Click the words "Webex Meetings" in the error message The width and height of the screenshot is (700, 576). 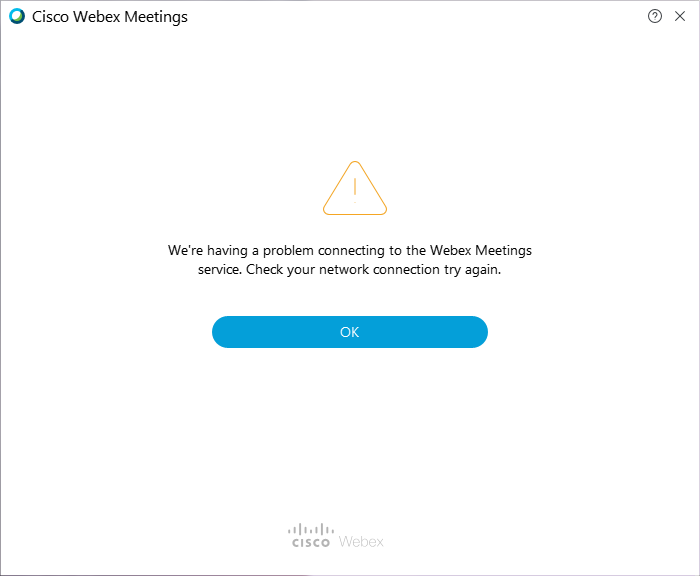pos(481,250)
